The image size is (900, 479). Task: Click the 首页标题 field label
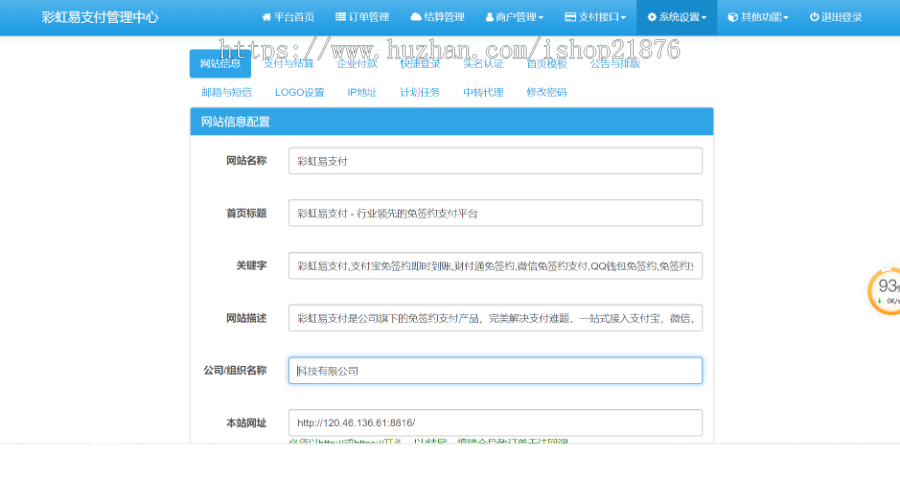click(246, 213)
